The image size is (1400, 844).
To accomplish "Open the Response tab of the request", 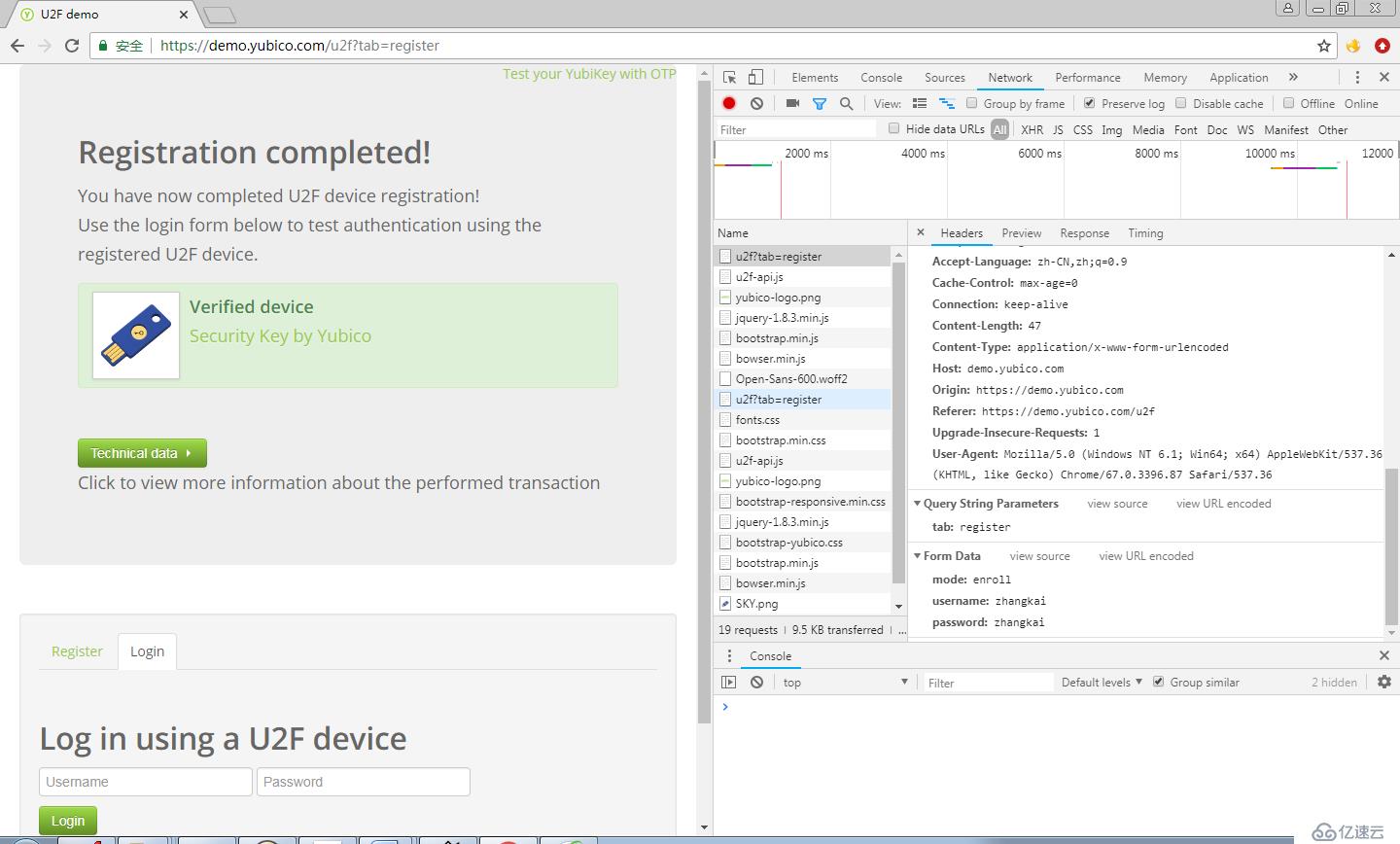I will [x=1084, y=232].
